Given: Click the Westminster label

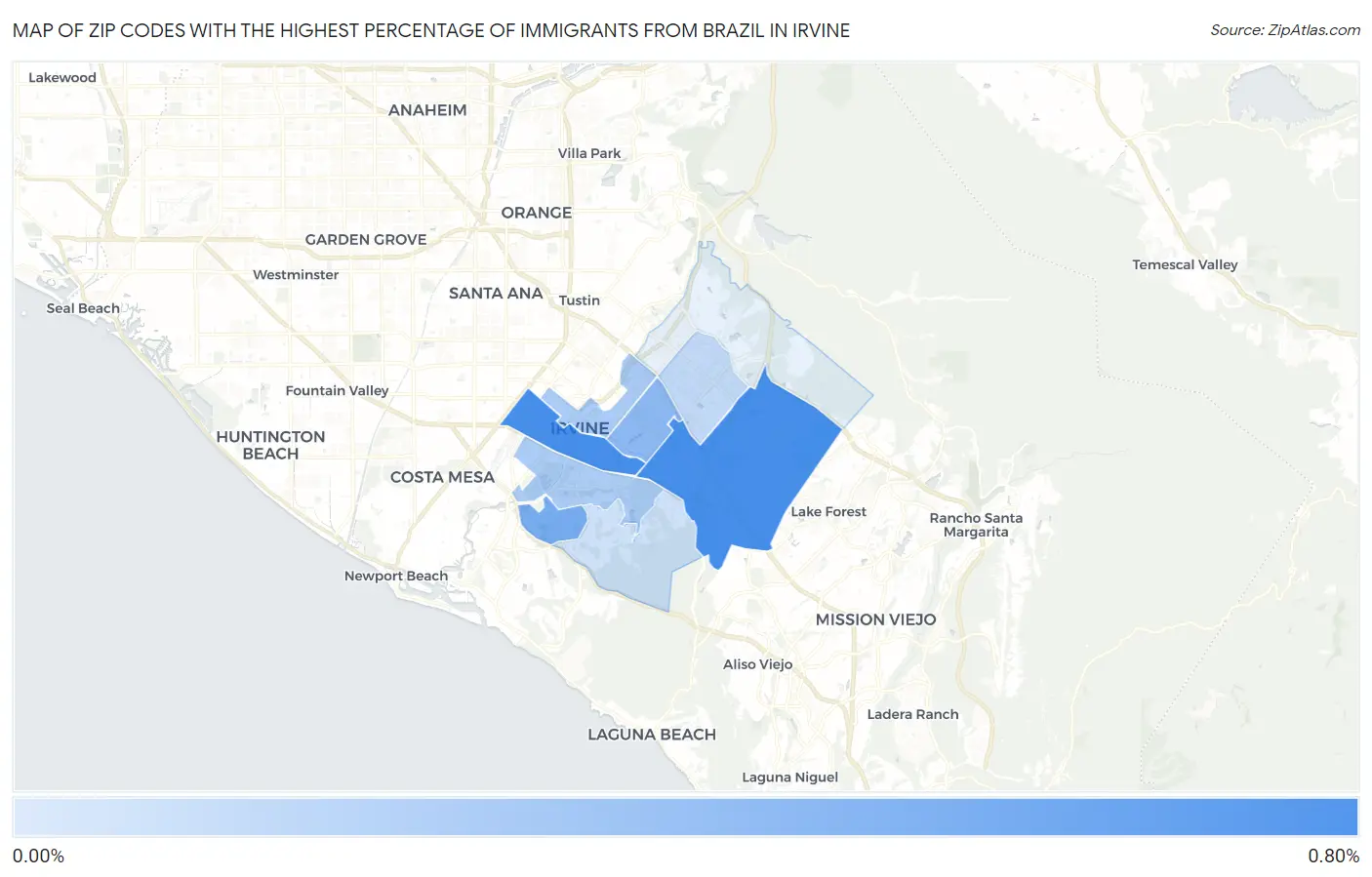Looking at the screenshot, I should click(296, 275).
